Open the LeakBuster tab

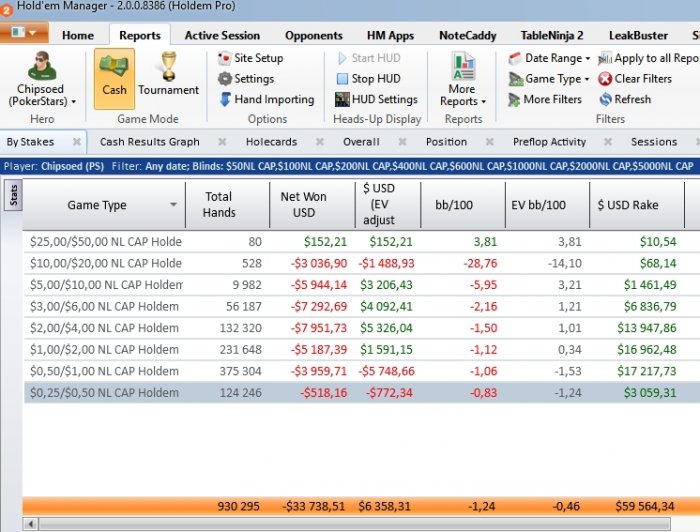638,35
